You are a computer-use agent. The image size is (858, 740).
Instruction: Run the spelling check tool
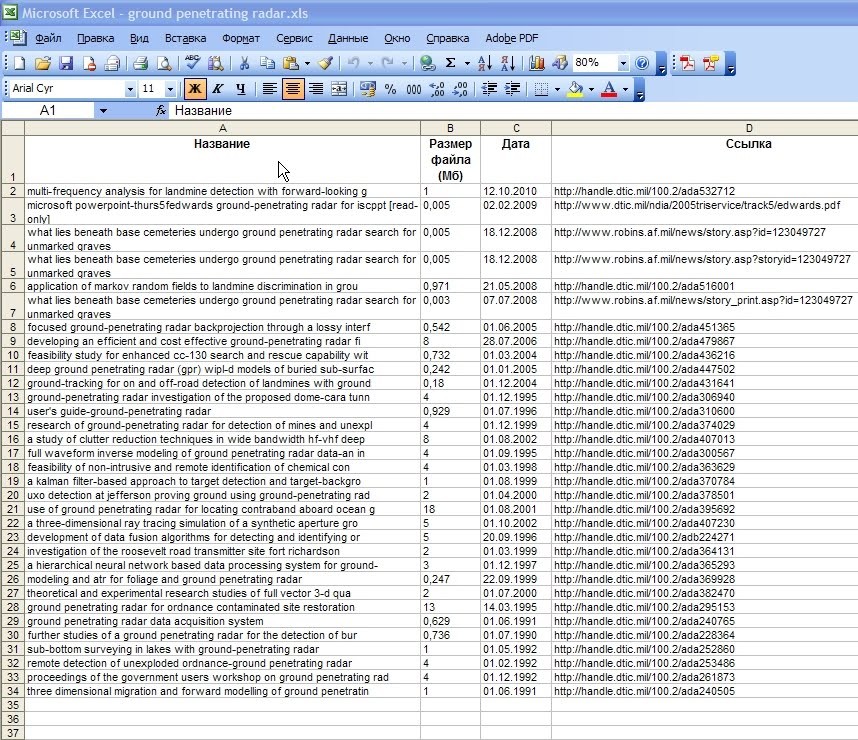pyautogui.click(x=193, y=63)
